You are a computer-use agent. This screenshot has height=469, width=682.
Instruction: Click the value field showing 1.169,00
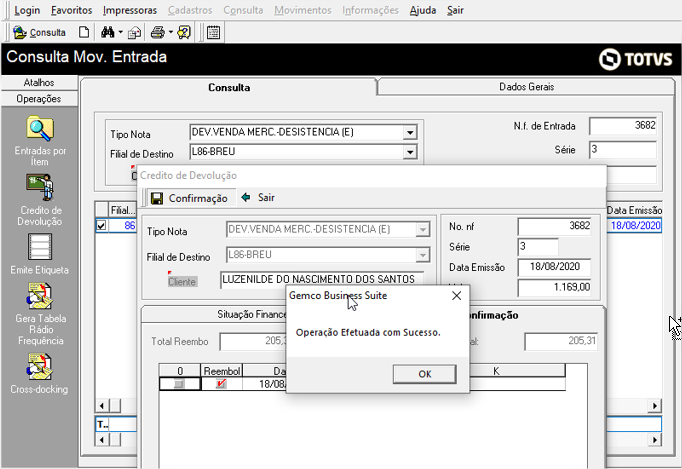[x=554, y=288]
